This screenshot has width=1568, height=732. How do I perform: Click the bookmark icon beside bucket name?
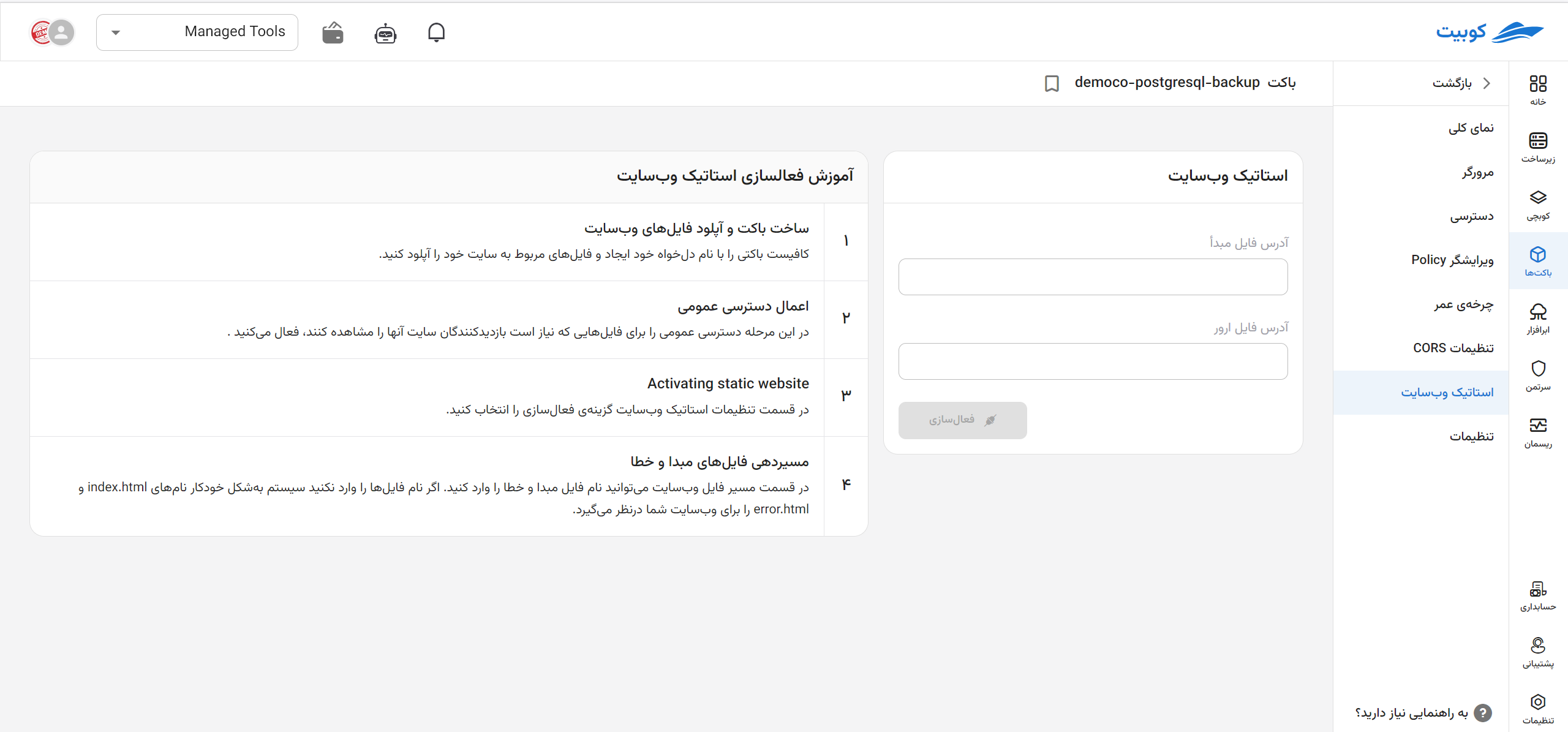click(1052, 83)
